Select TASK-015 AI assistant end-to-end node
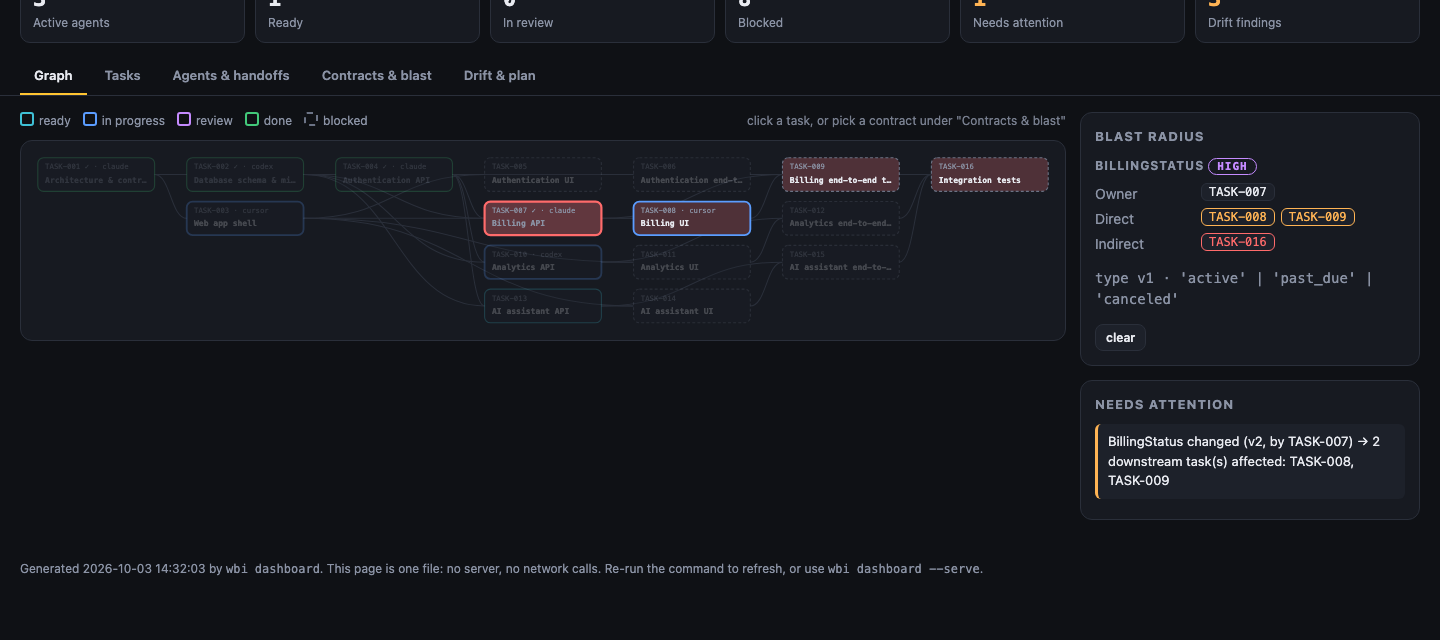Viewport: 1440px width, 640px height. [840, 262]
